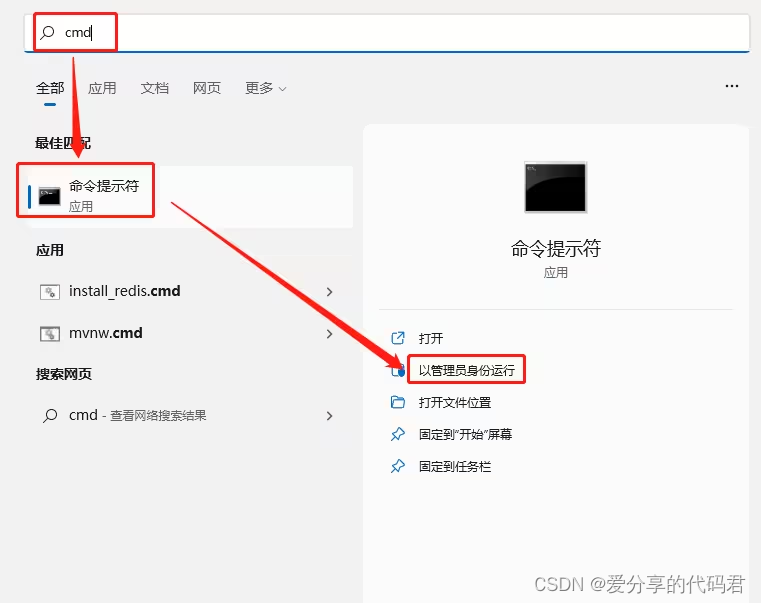Screen dimensions: 761x603
Task: Click 打开文件位置
Action: point(455,402)
